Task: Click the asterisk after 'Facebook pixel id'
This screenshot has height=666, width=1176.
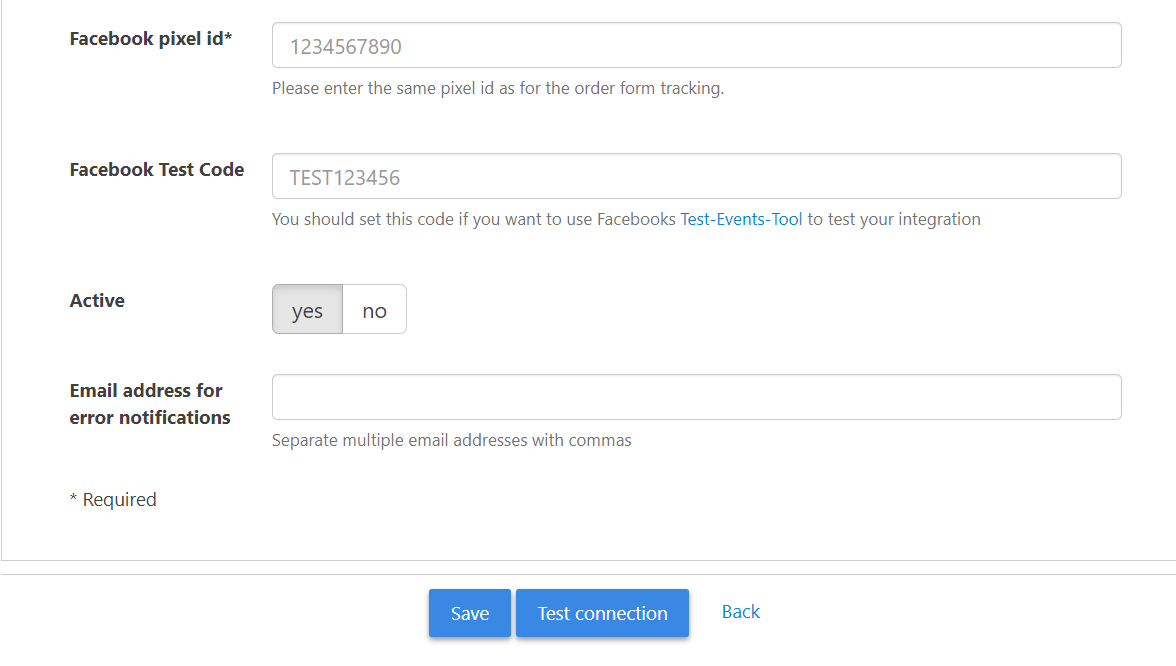Action: tap(228, 39)
